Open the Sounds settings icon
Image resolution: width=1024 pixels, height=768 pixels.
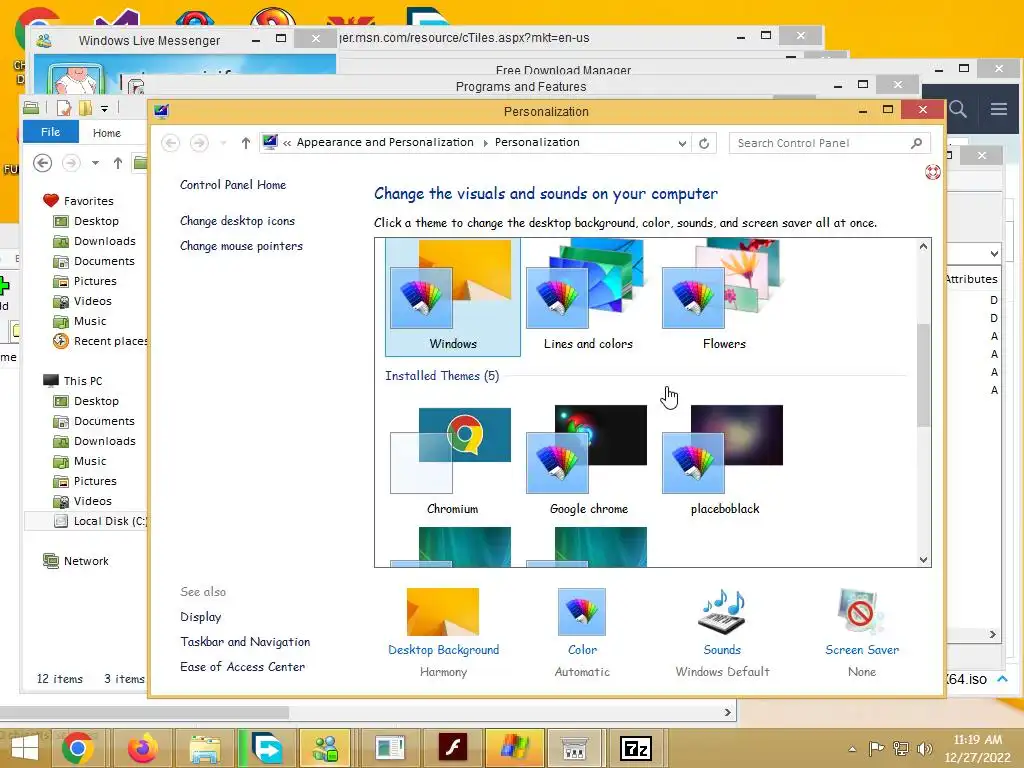coord(722,612)
